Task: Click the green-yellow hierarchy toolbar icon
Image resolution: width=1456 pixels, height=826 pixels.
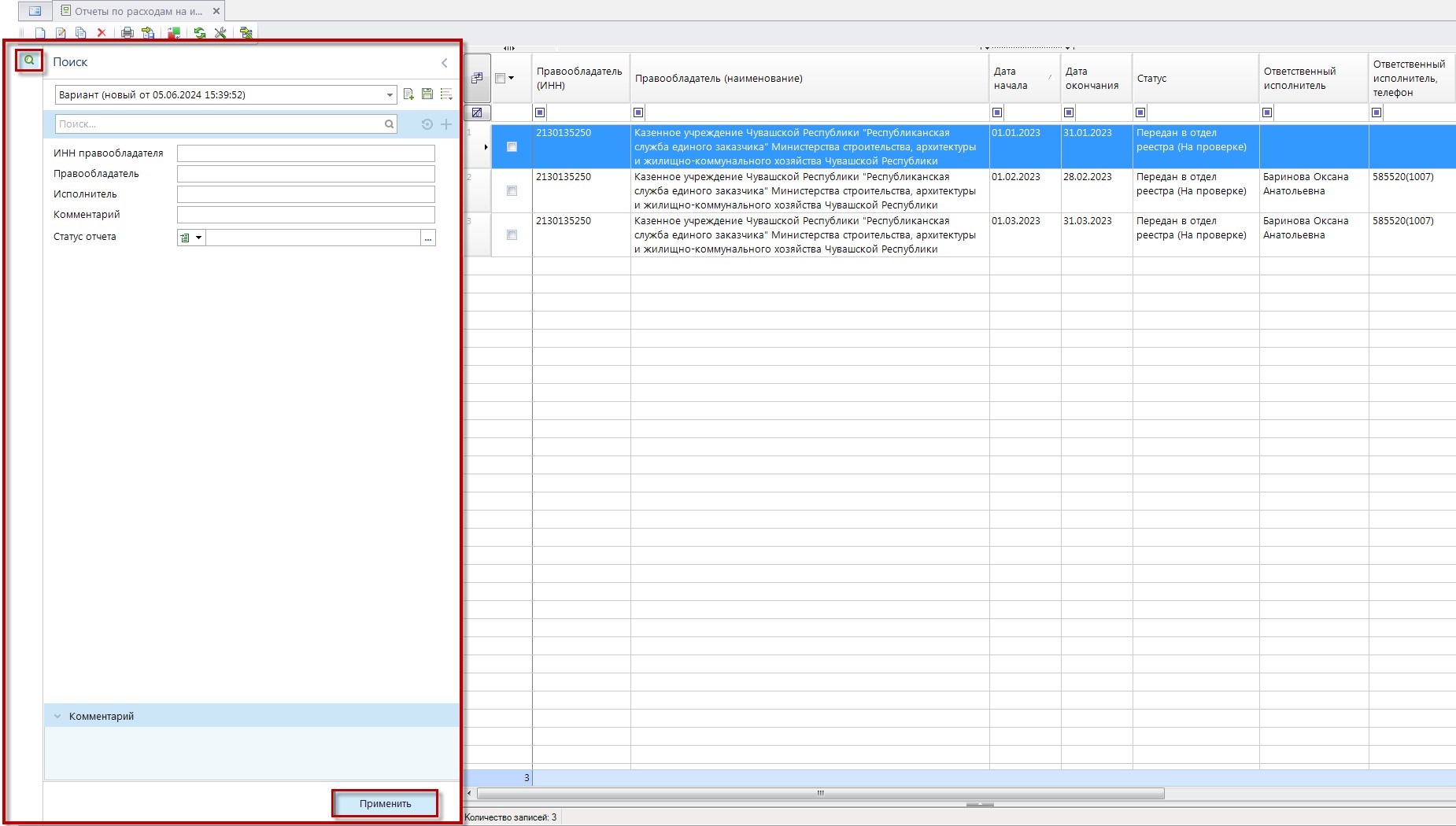Action: tap(246, 33)
